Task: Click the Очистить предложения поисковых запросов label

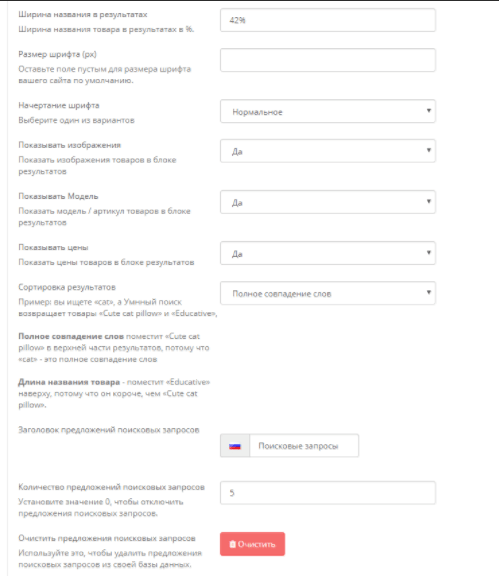Action: click(x=107, y=539)
